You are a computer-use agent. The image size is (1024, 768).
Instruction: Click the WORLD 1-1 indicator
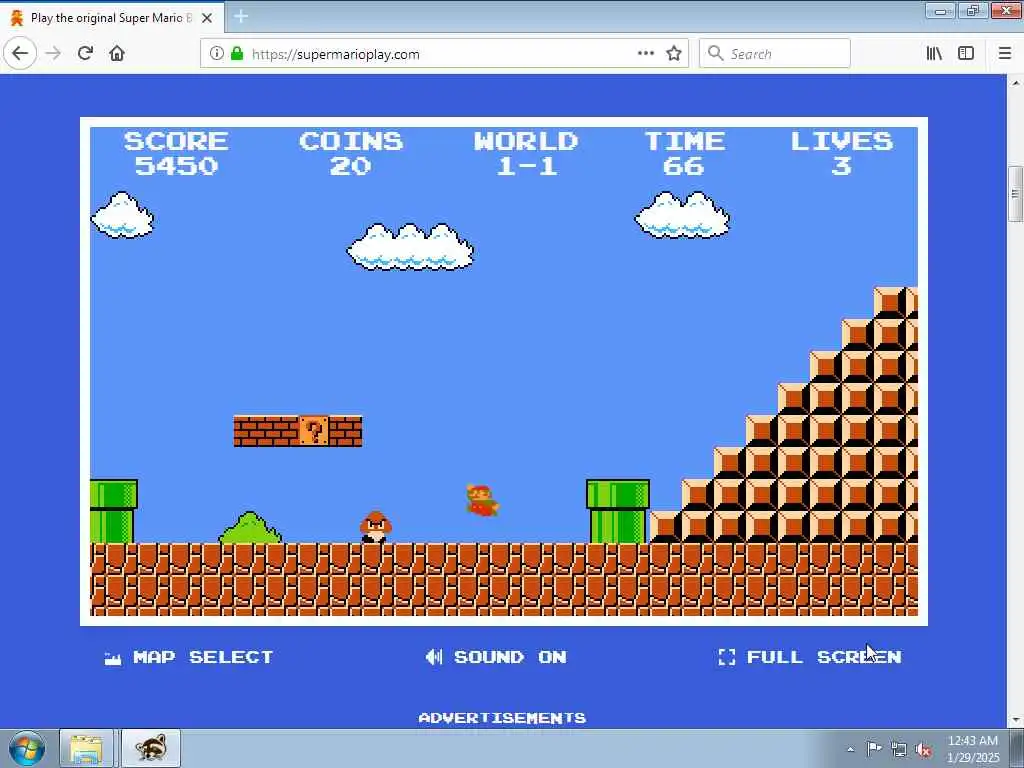(526, 153)
